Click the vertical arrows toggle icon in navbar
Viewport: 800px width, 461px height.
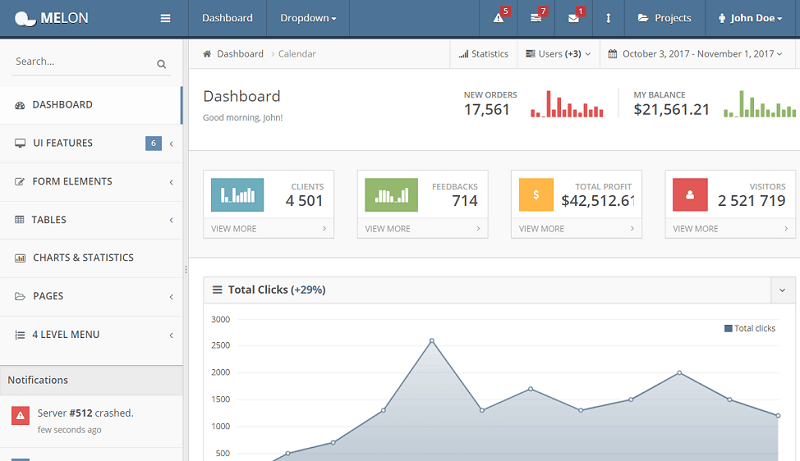click(608, 18)
